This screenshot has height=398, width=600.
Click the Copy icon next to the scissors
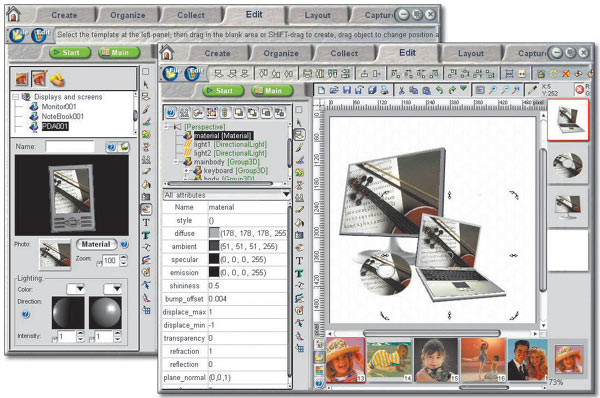click(x=414, y=90)
